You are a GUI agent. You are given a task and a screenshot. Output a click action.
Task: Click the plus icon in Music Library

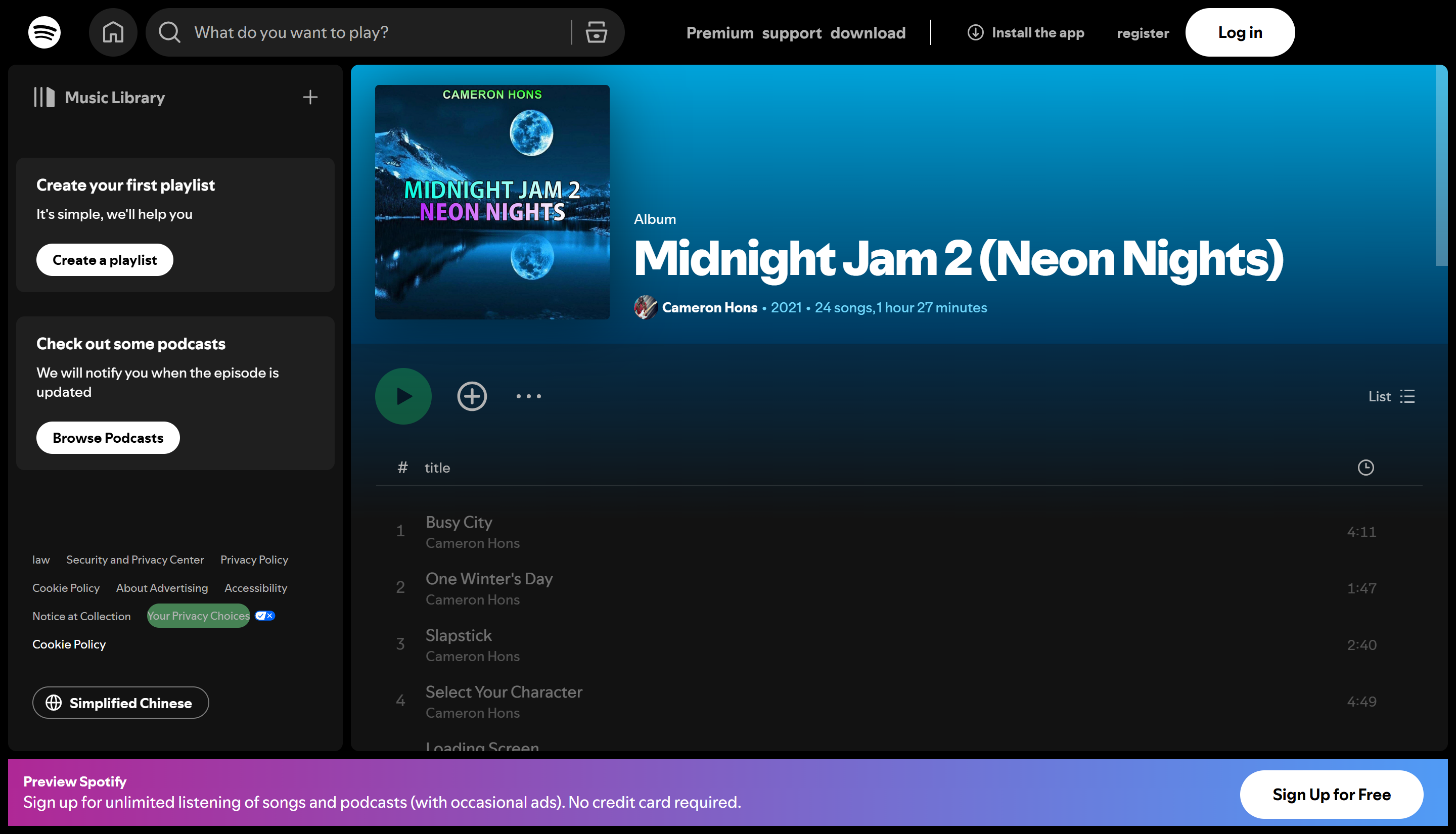[310, 98]
